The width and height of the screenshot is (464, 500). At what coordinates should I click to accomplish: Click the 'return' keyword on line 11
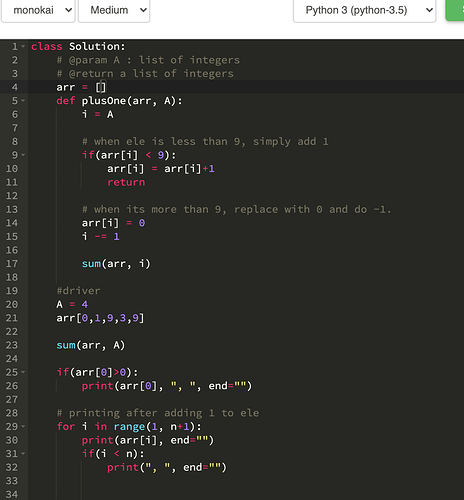pos(126,182)
